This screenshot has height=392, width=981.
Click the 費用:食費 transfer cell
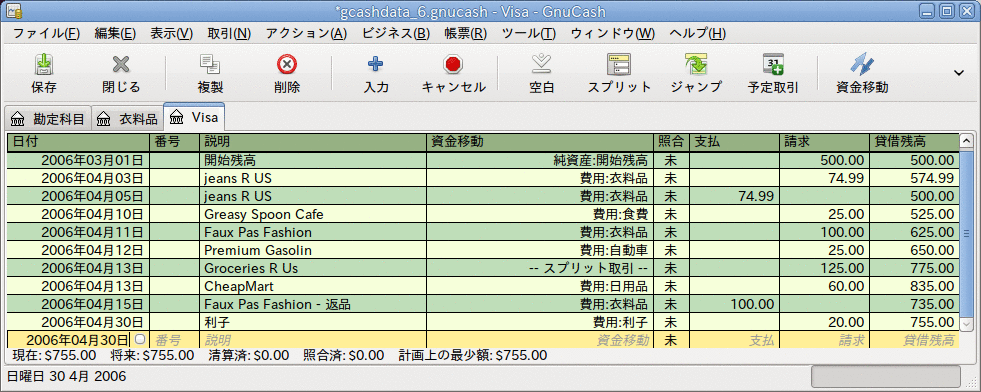coord(539,214)
